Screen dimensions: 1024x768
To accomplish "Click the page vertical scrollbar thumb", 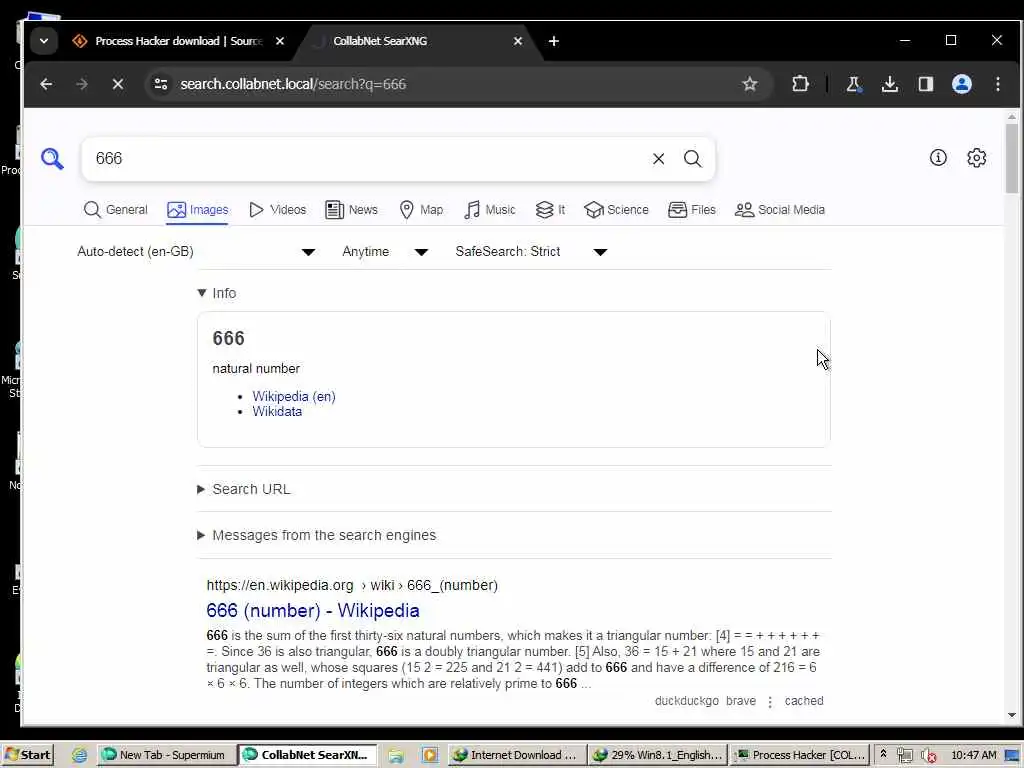I will 1012,159.
